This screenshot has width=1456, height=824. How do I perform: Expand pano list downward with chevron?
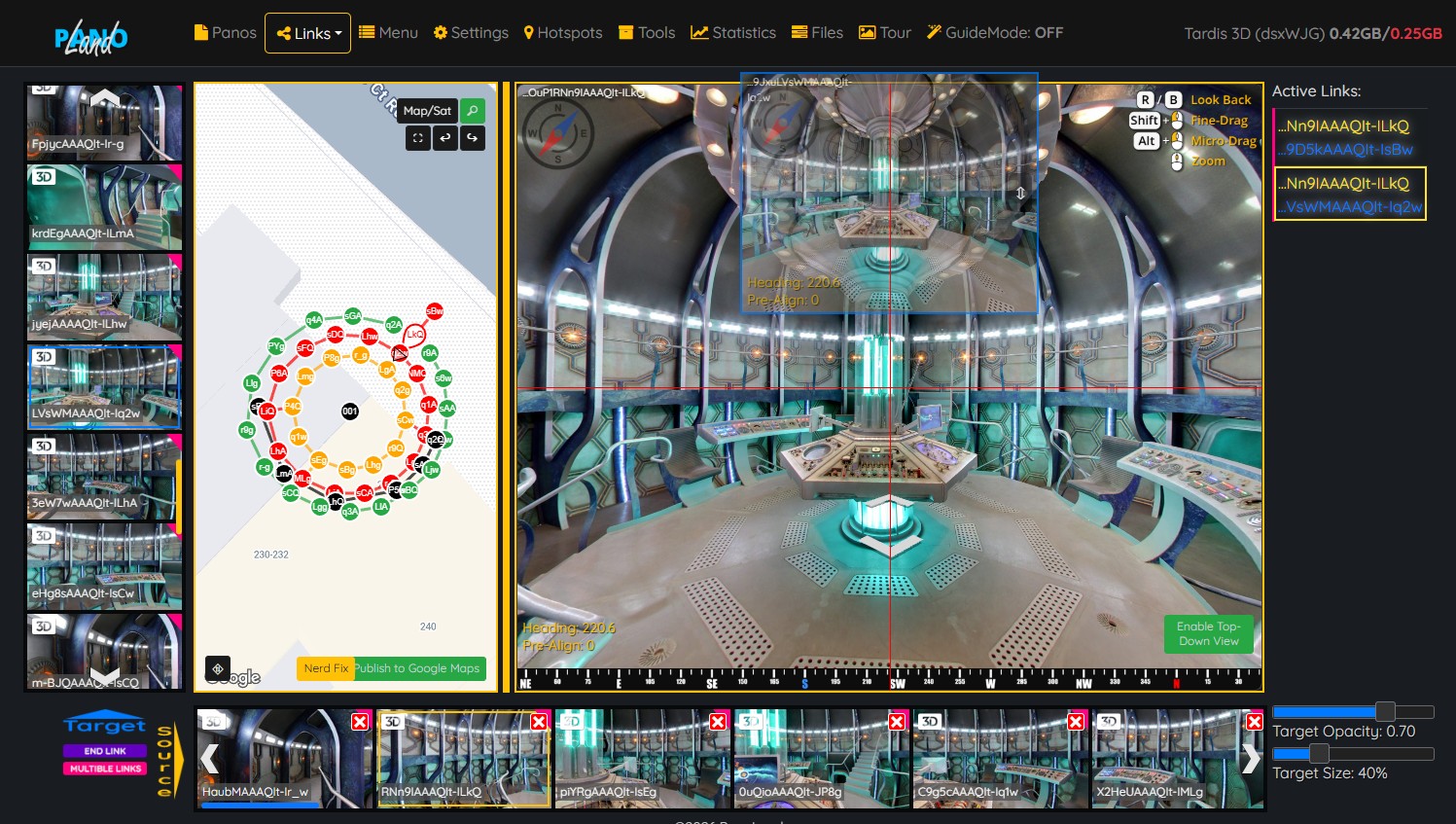[105, 675]
